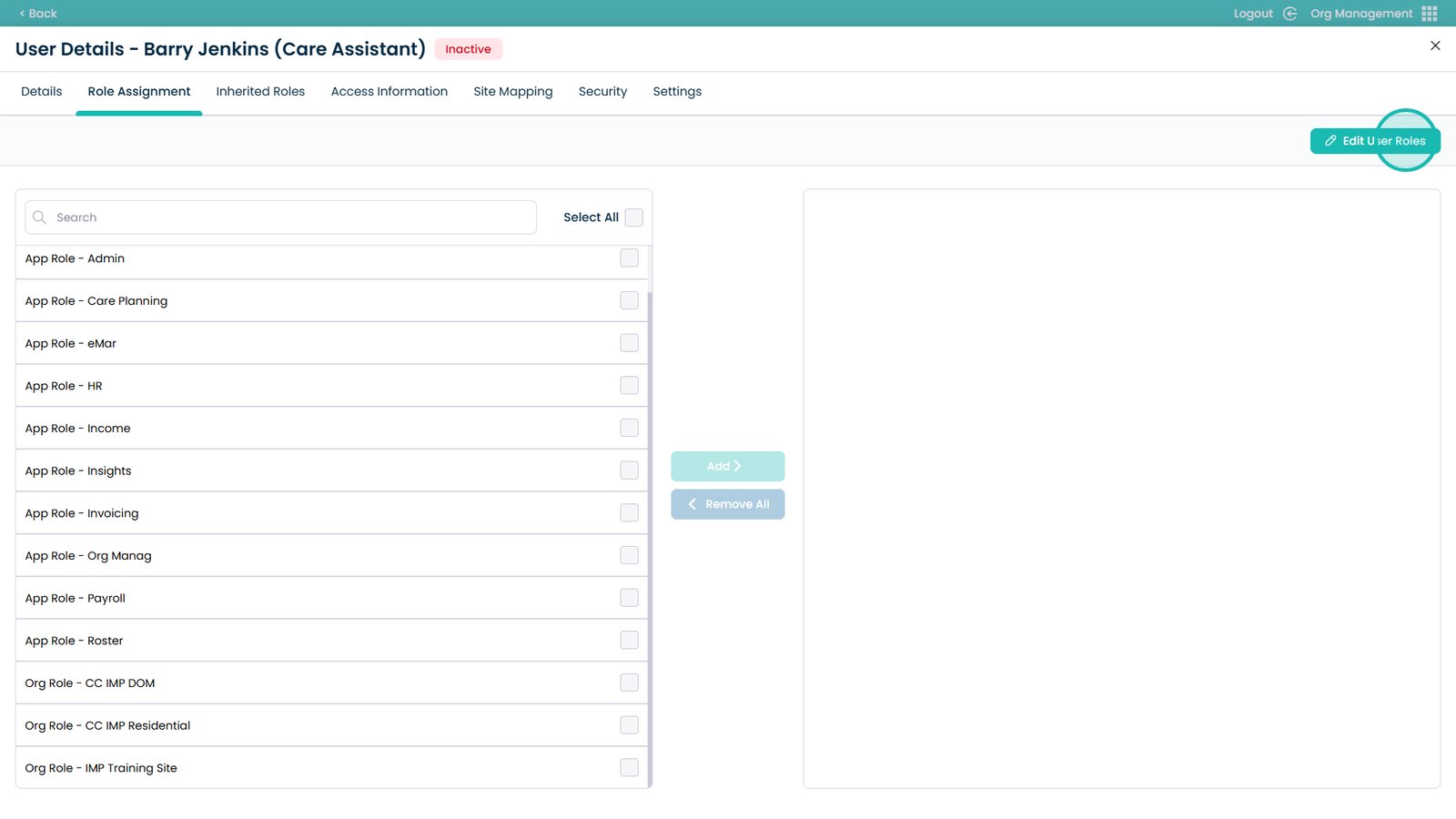Click the roles Search input field
This screenshot has width=1456, height=819.
(x=291, y=217)
